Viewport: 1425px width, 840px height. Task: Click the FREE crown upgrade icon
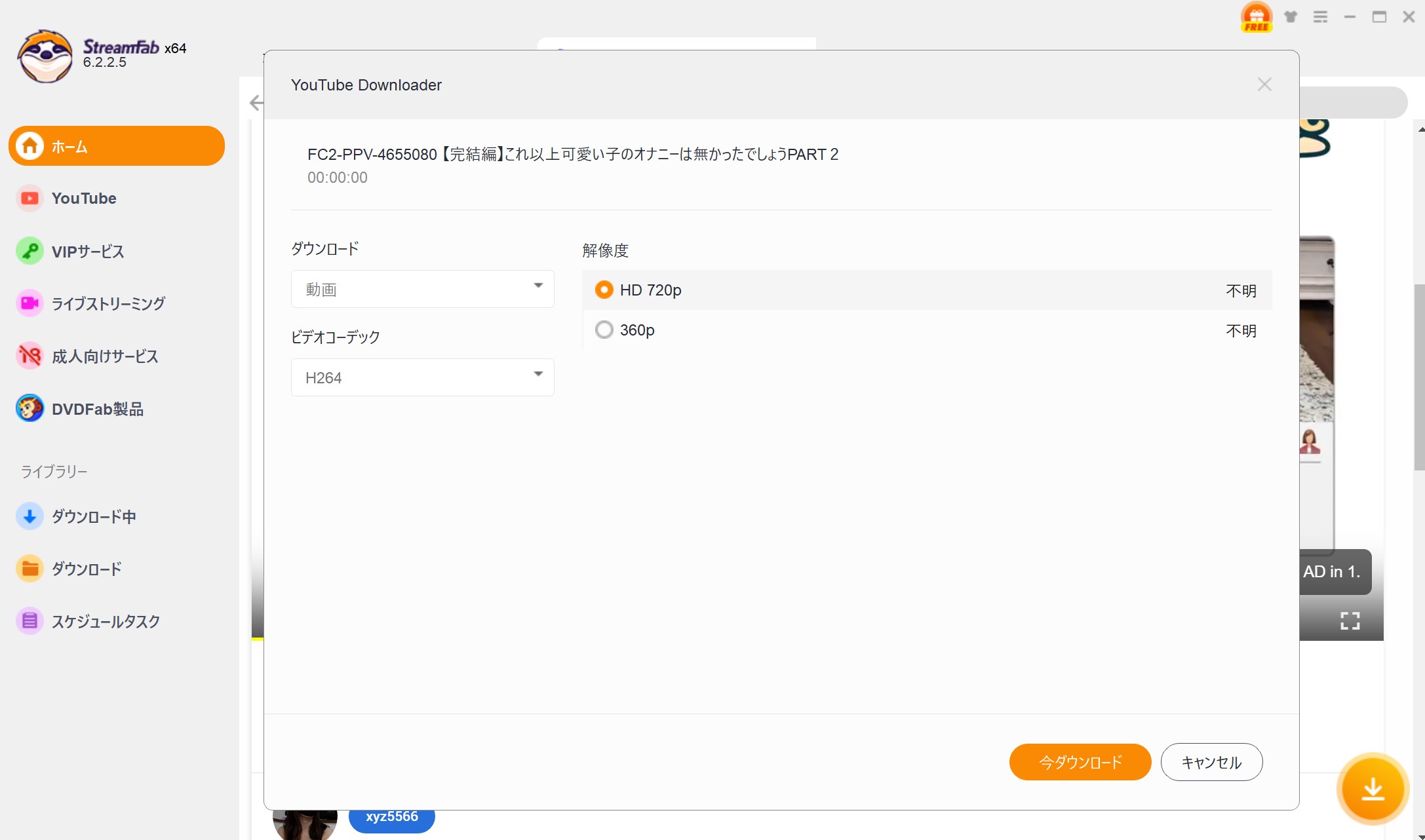tap(1255, 16)
